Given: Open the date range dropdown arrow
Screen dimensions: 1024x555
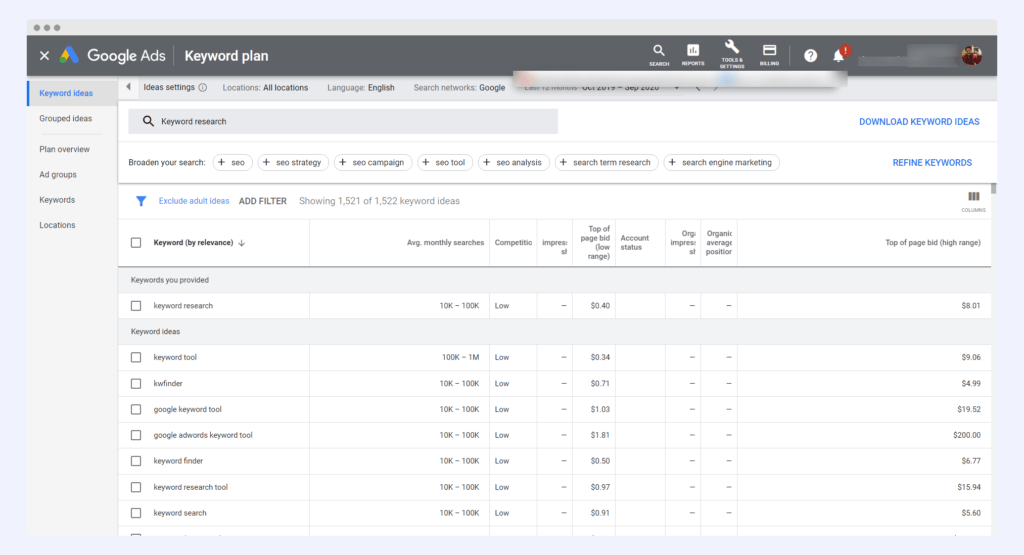Looking at the screenshot, I should click(x=677, y=88).
